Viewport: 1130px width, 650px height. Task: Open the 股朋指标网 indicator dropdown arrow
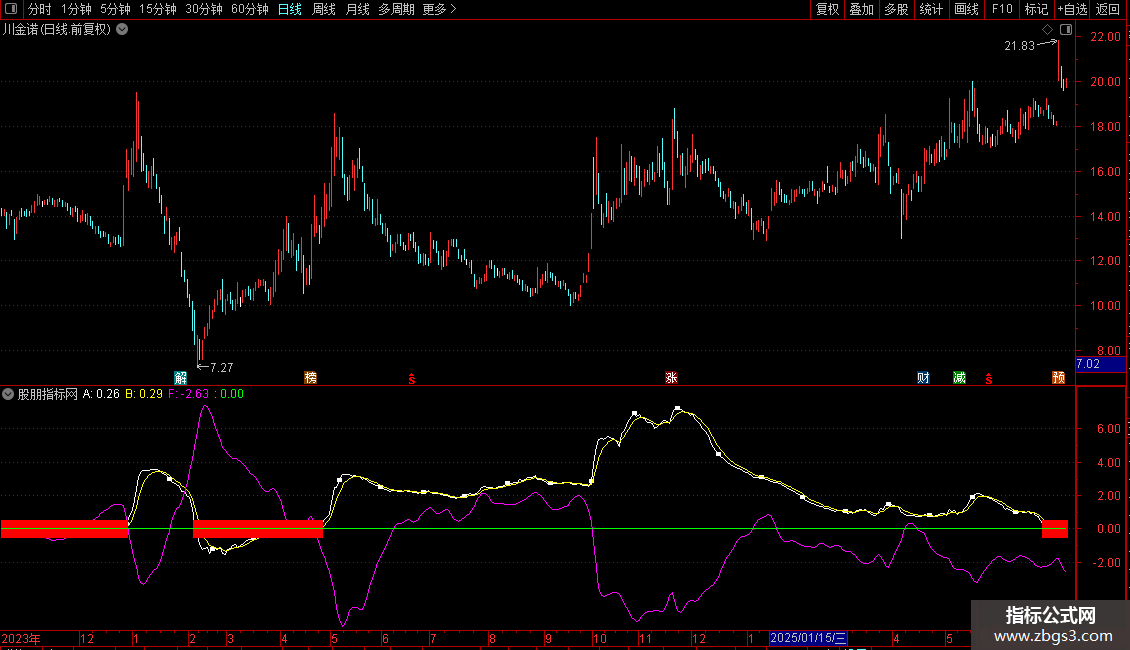coord(8,394)
